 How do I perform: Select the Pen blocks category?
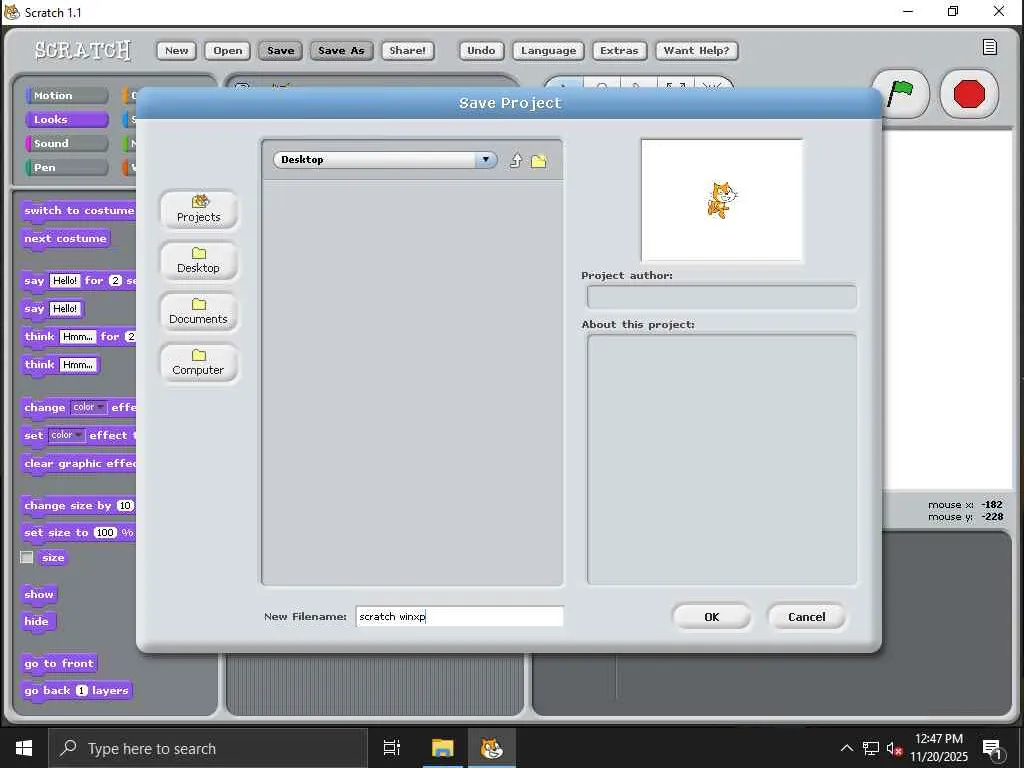pos(67,168)
